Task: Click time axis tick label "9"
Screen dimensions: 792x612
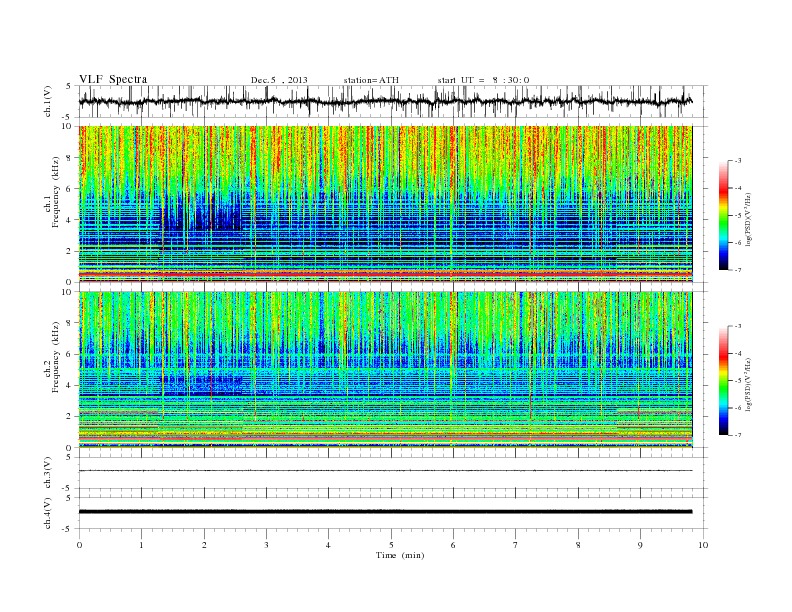Action: click(x=640, y=545)
